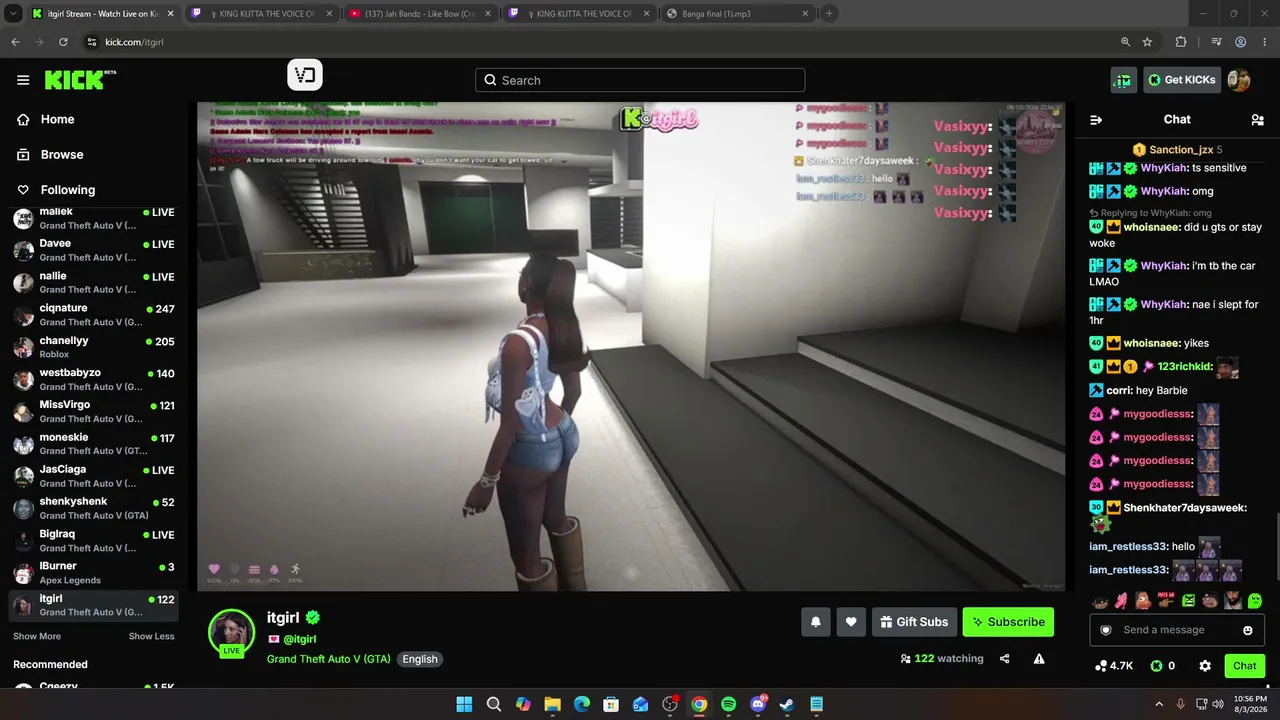The image size is (1280, 720).
Task: Collapse the chat panel arrow icon
Action: 1096,120
